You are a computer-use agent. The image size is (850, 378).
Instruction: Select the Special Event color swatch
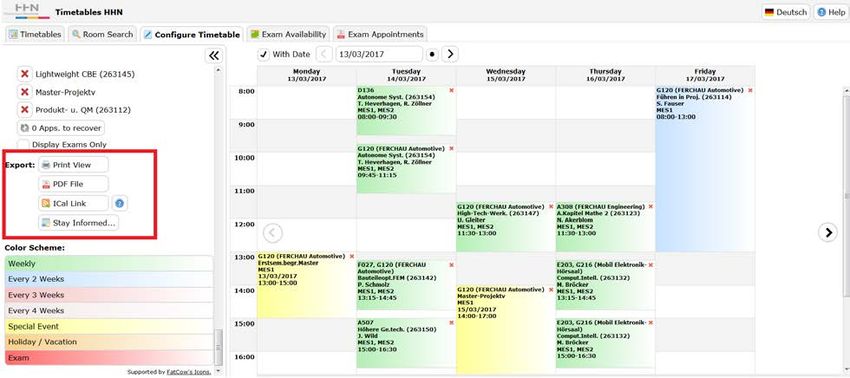point(108,326)
